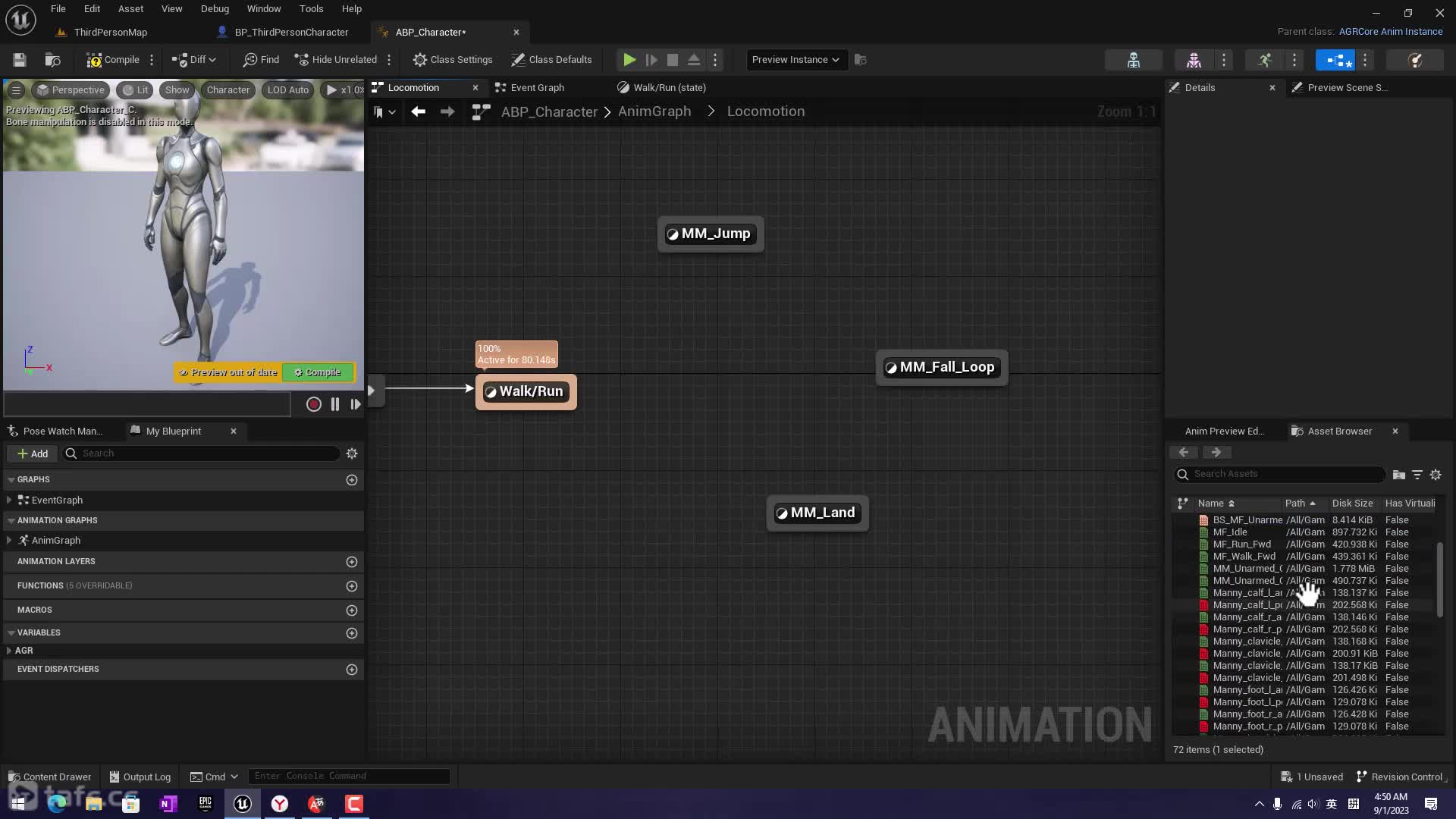This screenshot has height=819, width=1456.
Task: Click the Stop simulation icon
Action: click(x=672, y=60)
